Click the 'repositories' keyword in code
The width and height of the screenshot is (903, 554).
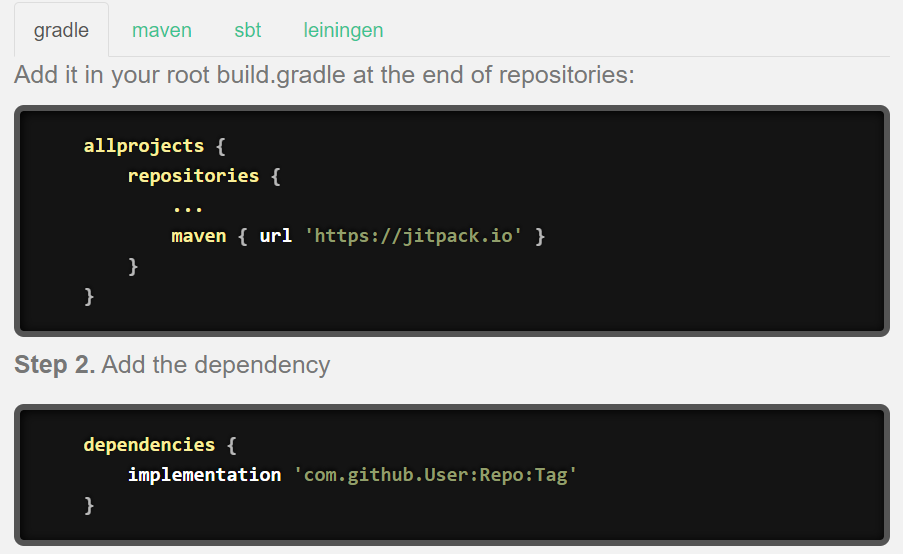point(194,176)
